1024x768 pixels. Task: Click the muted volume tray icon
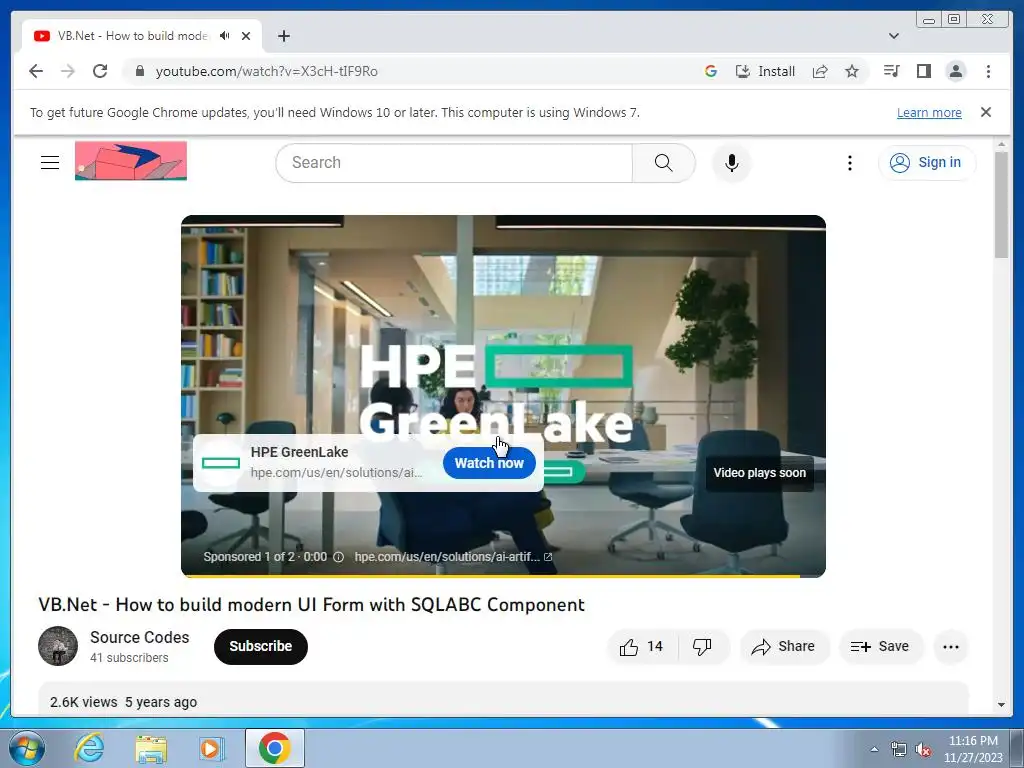pyautogui.click(x=923, y=750)
